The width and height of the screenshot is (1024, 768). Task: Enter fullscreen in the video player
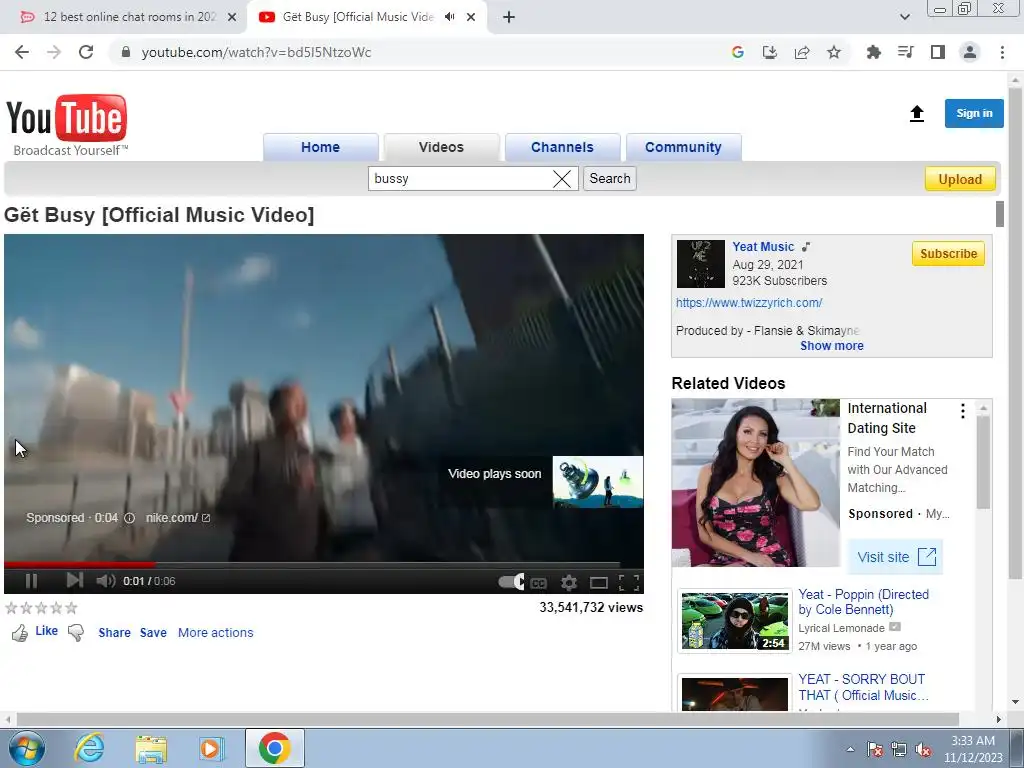coord(629,583)
